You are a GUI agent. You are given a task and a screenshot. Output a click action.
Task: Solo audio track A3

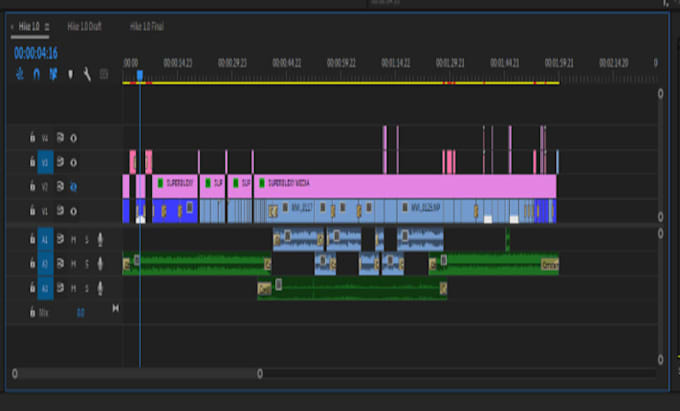pos(87,289)
